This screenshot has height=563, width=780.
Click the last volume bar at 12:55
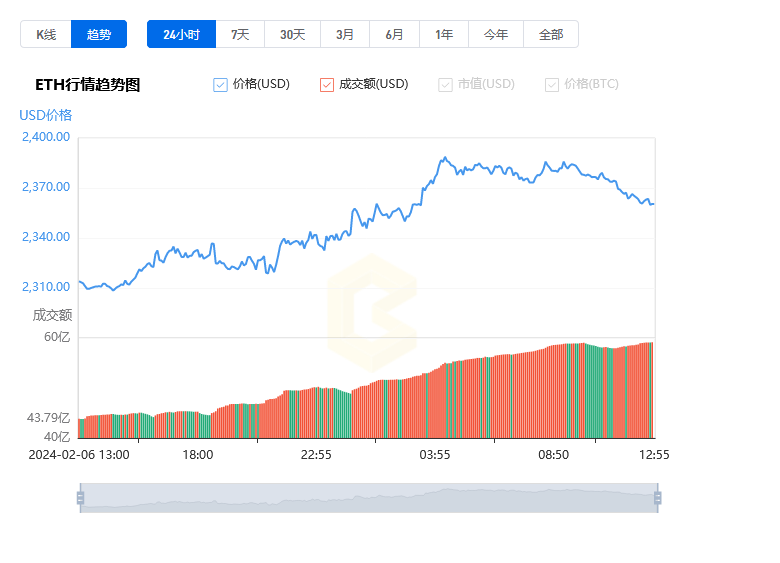click(x=652, y=390)
